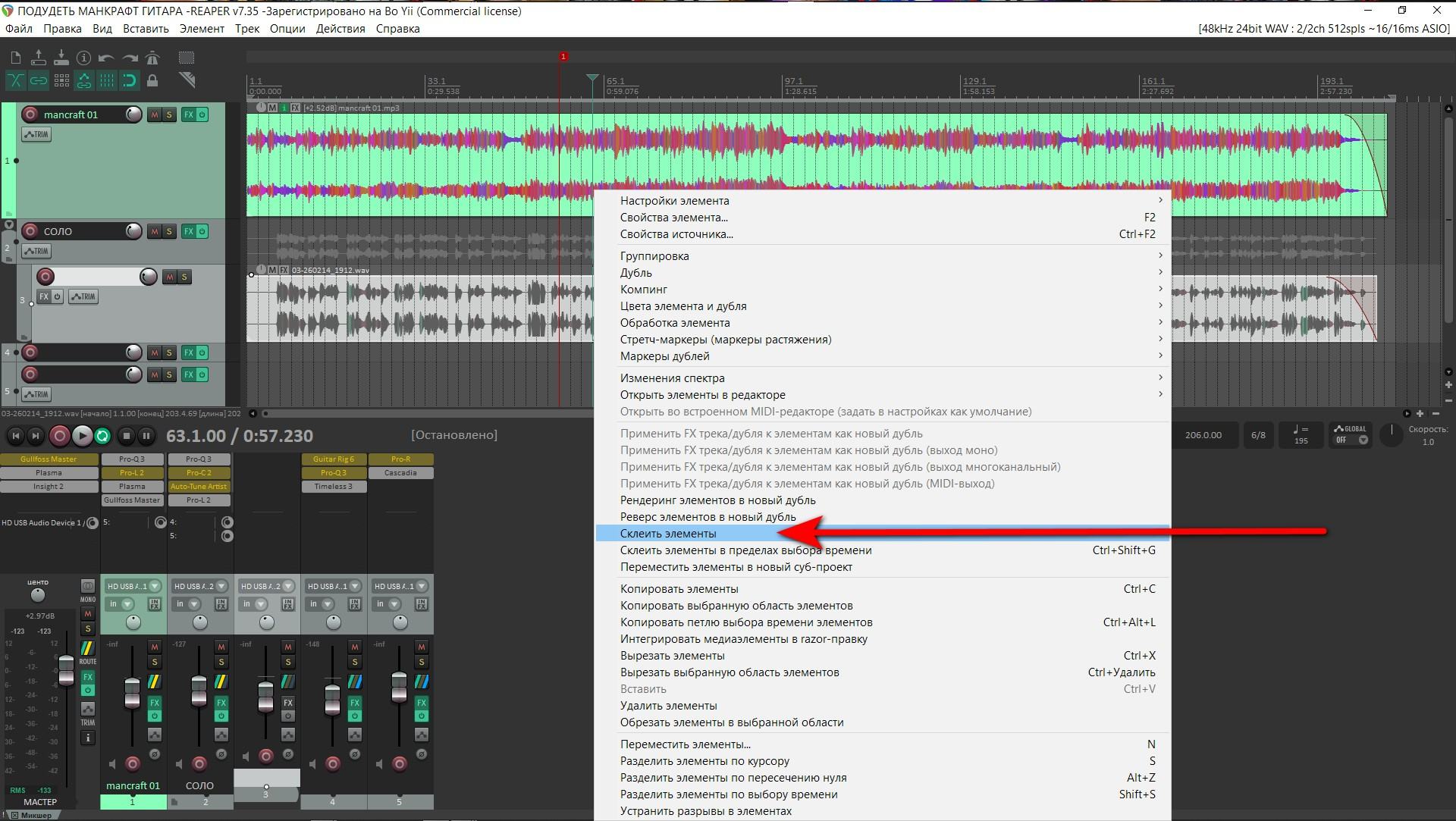Click the undo arrow toolbar icon

pyautogui.click(x=106, y=58)
